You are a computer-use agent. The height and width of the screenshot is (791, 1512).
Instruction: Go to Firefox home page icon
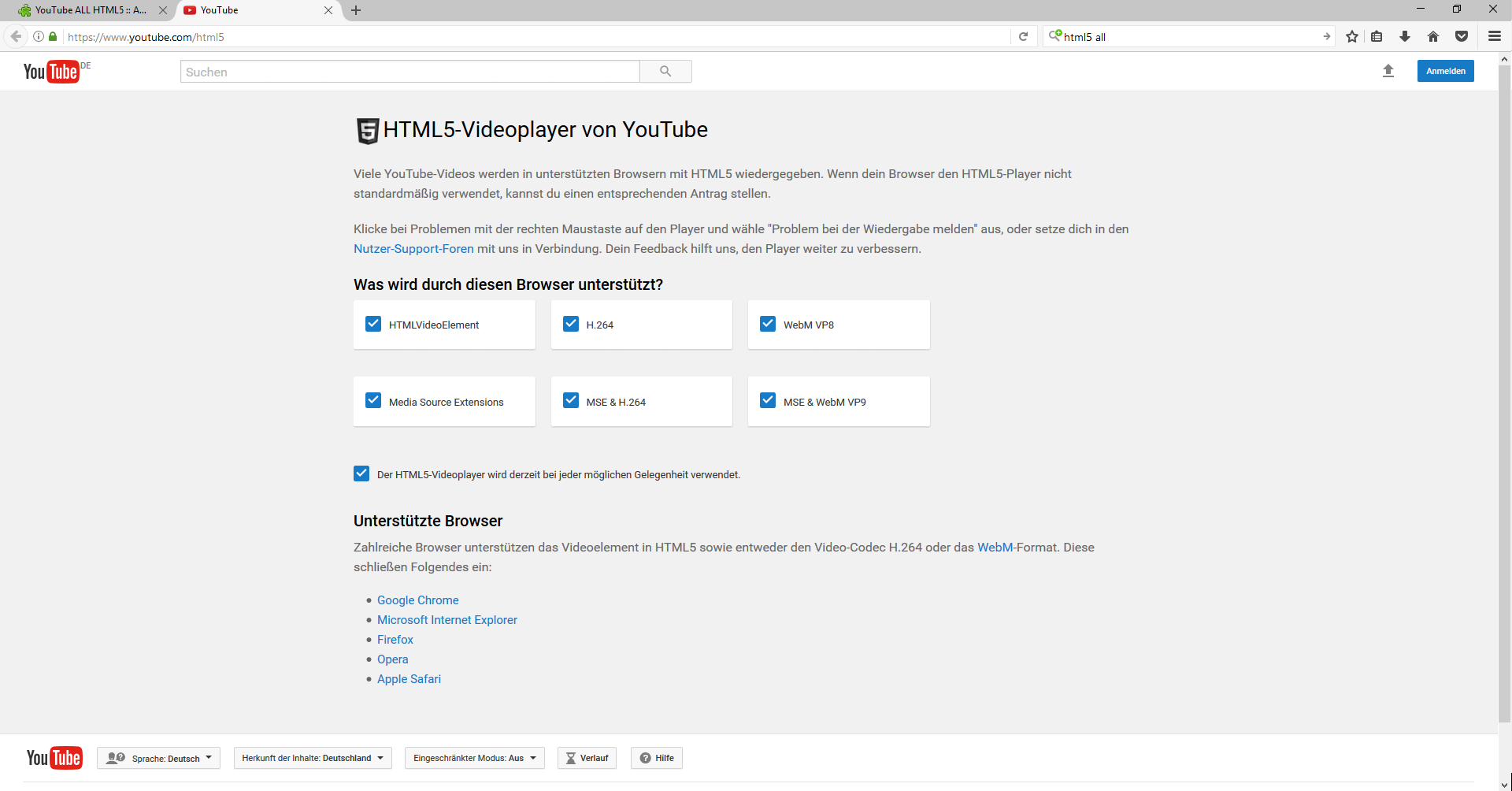tap(1433, 37)
